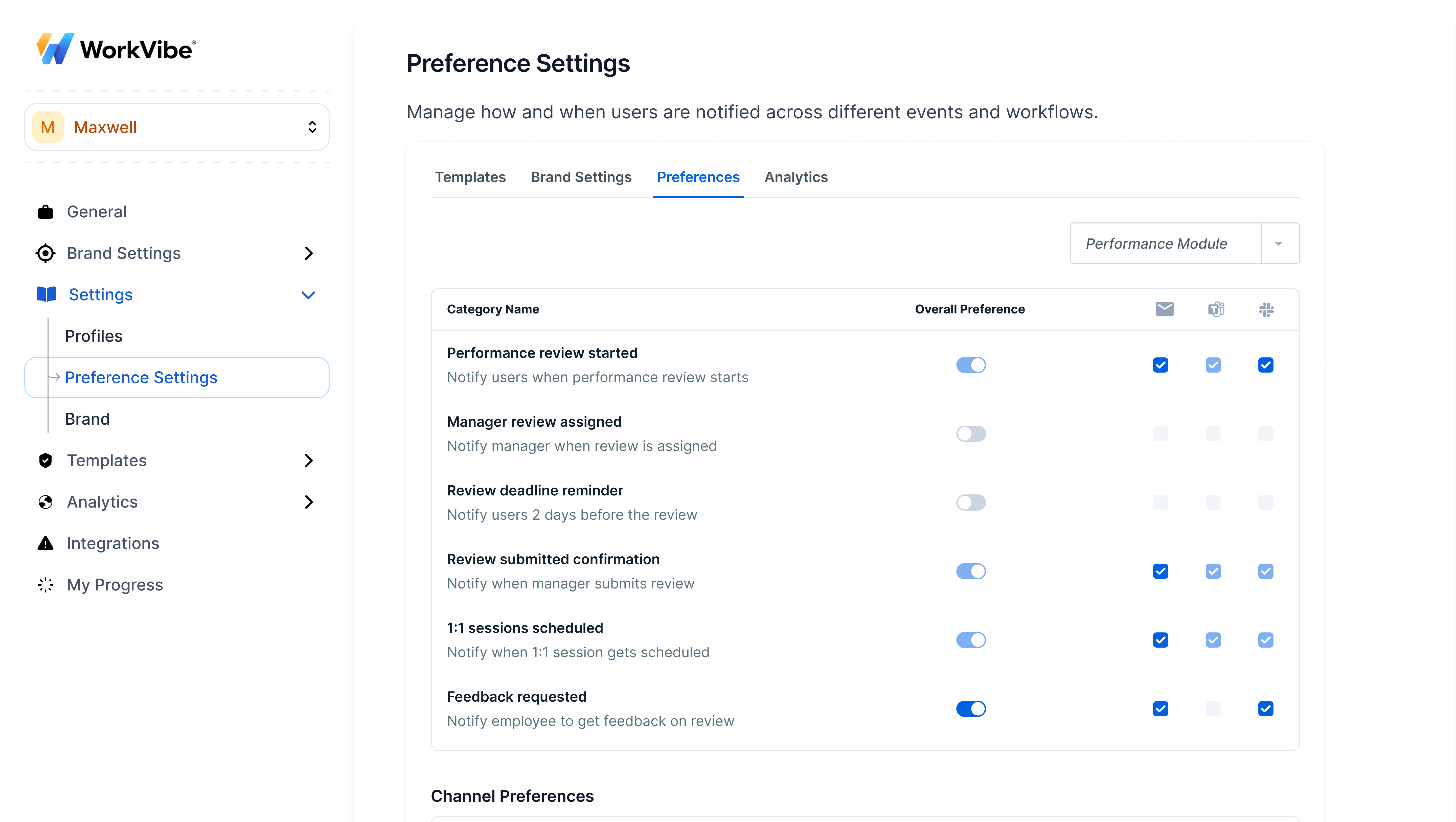
Task: Click the Slack channel icon in header
Action: pos(1267,309)
